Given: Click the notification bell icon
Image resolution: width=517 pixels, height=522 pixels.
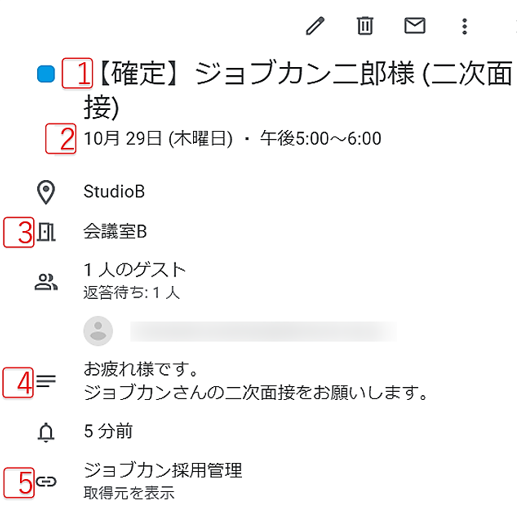Looking at the screenshot, I should pos(46,432).
